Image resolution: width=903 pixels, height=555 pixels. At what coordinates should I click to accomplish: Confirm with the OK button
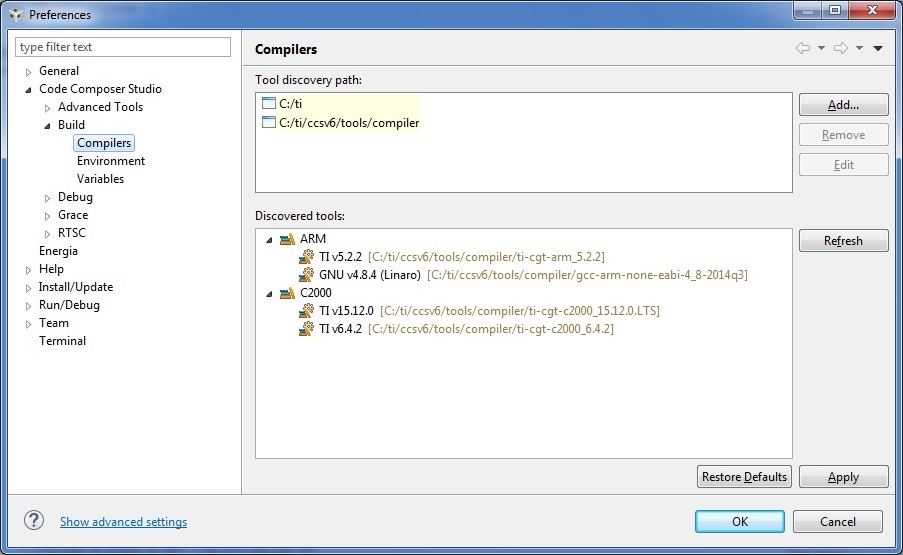pyautogui.click(x=739, y=522)
